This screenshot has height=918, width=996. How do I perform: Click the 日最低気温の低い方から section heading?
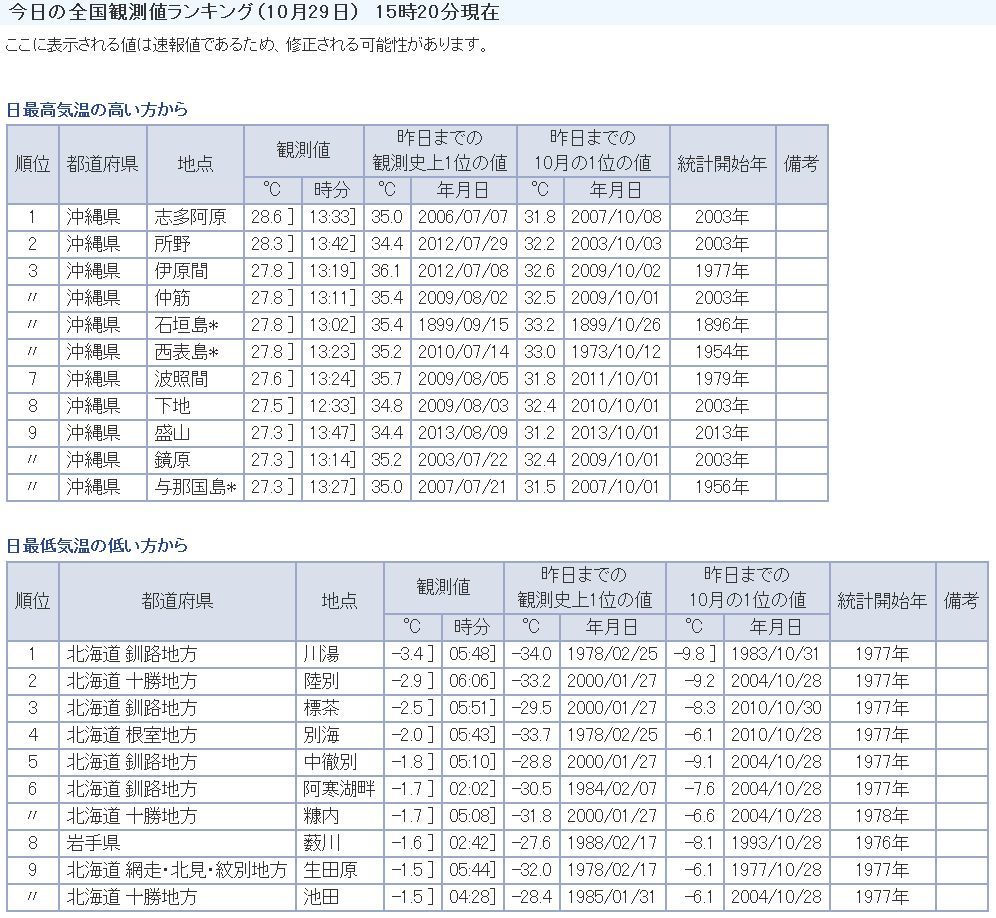[x=97, y=546]
